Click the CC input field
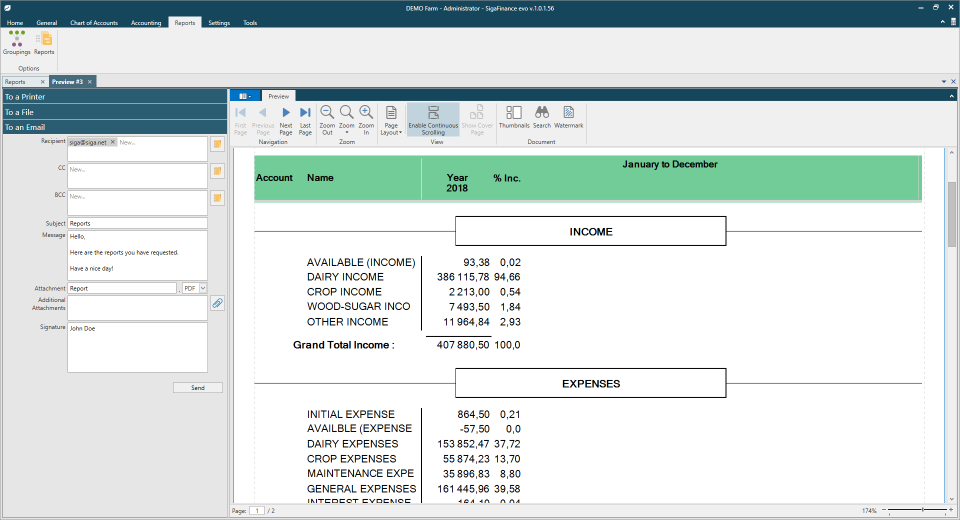960x520 pixels. 137,176
